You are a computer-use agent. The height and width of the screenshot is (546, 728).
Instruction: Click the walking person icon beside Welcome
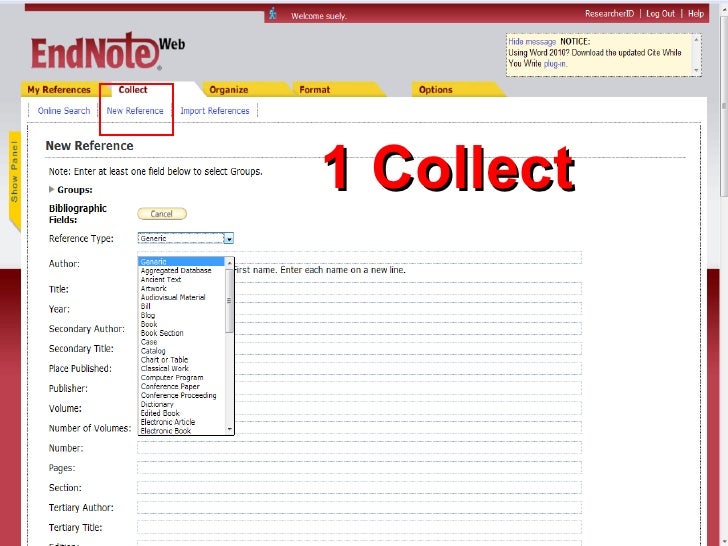pyautogui.click(x=273, y=13)
